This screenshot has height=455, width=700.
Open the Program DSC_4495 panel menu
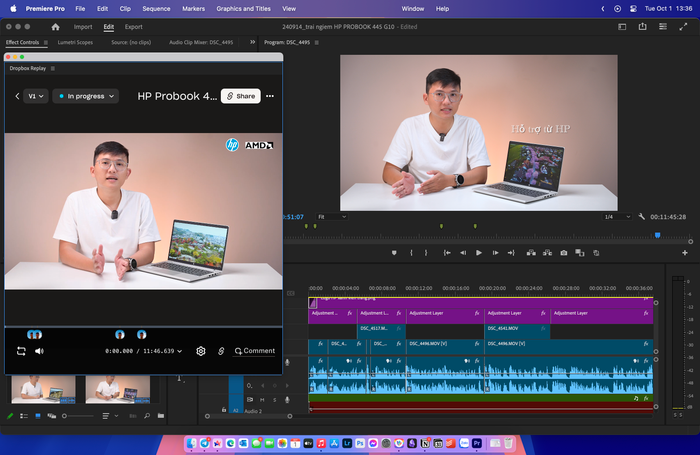pyautogui.click(x=317, y=42)
